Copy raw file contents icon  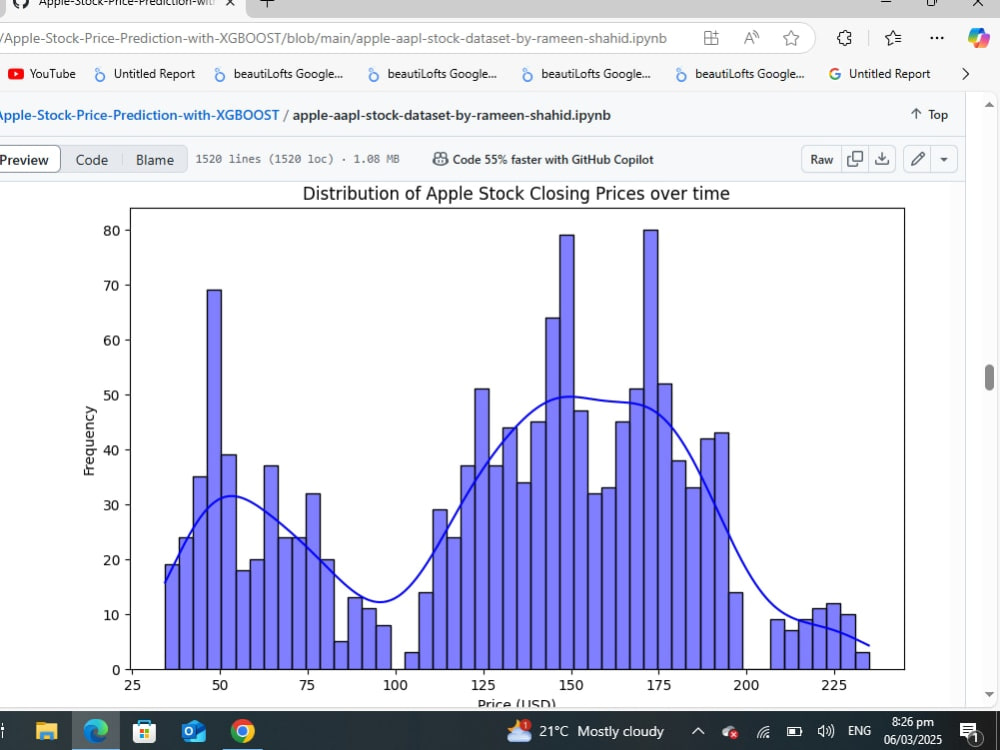[855, 159]
